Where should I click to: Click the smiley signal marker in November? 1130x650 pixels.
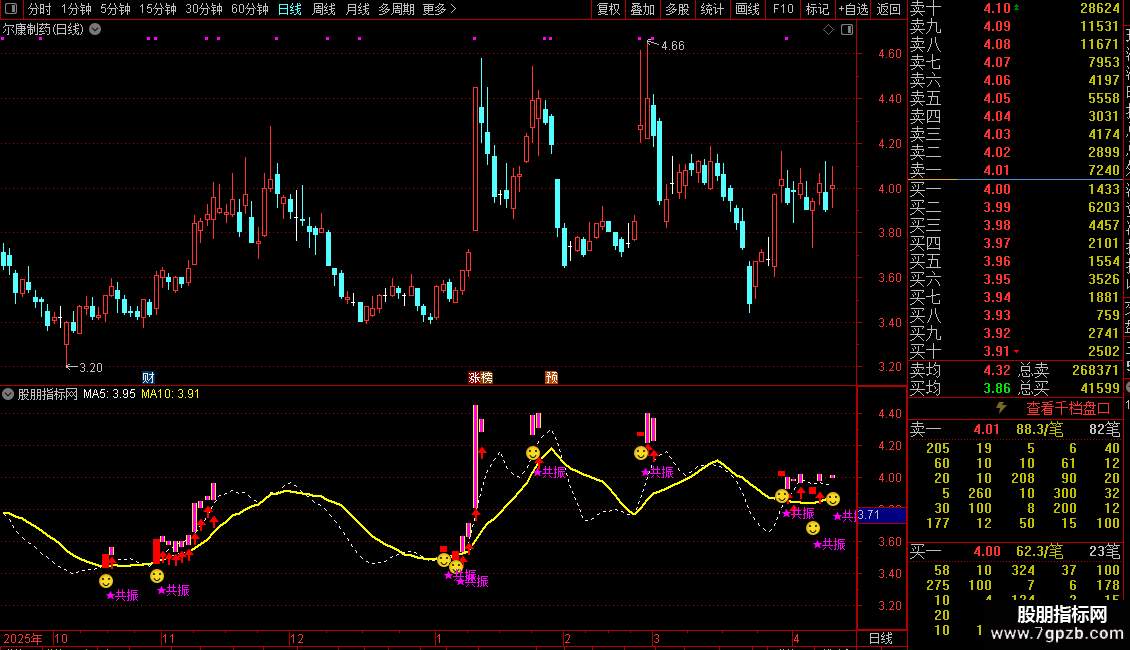click(156, 576)
